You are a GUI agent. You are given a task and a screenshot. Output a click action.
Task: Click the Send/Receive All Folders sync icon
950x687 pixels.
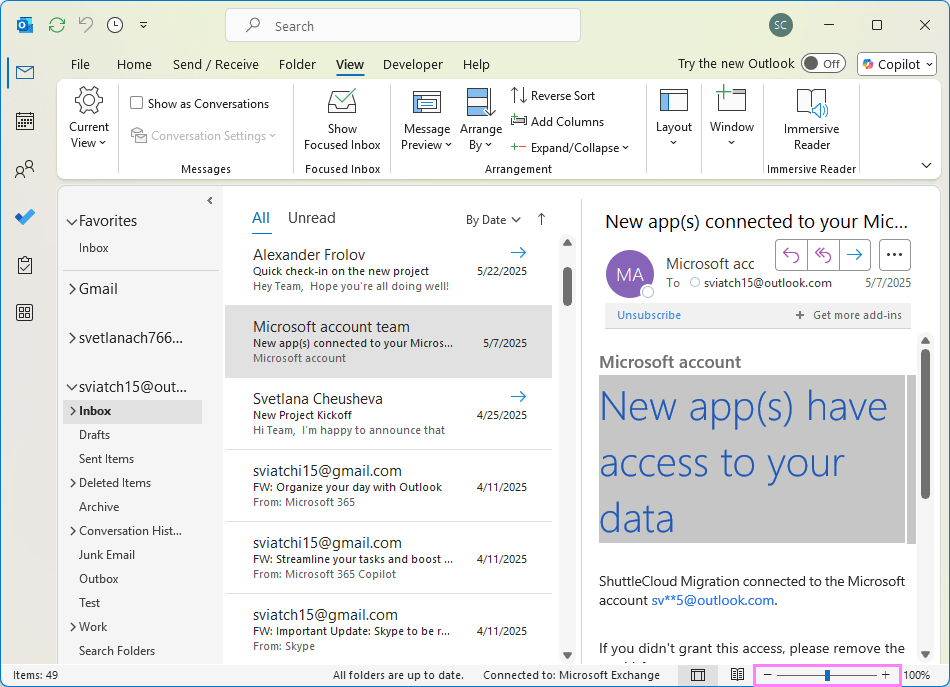tap(57, 25)
